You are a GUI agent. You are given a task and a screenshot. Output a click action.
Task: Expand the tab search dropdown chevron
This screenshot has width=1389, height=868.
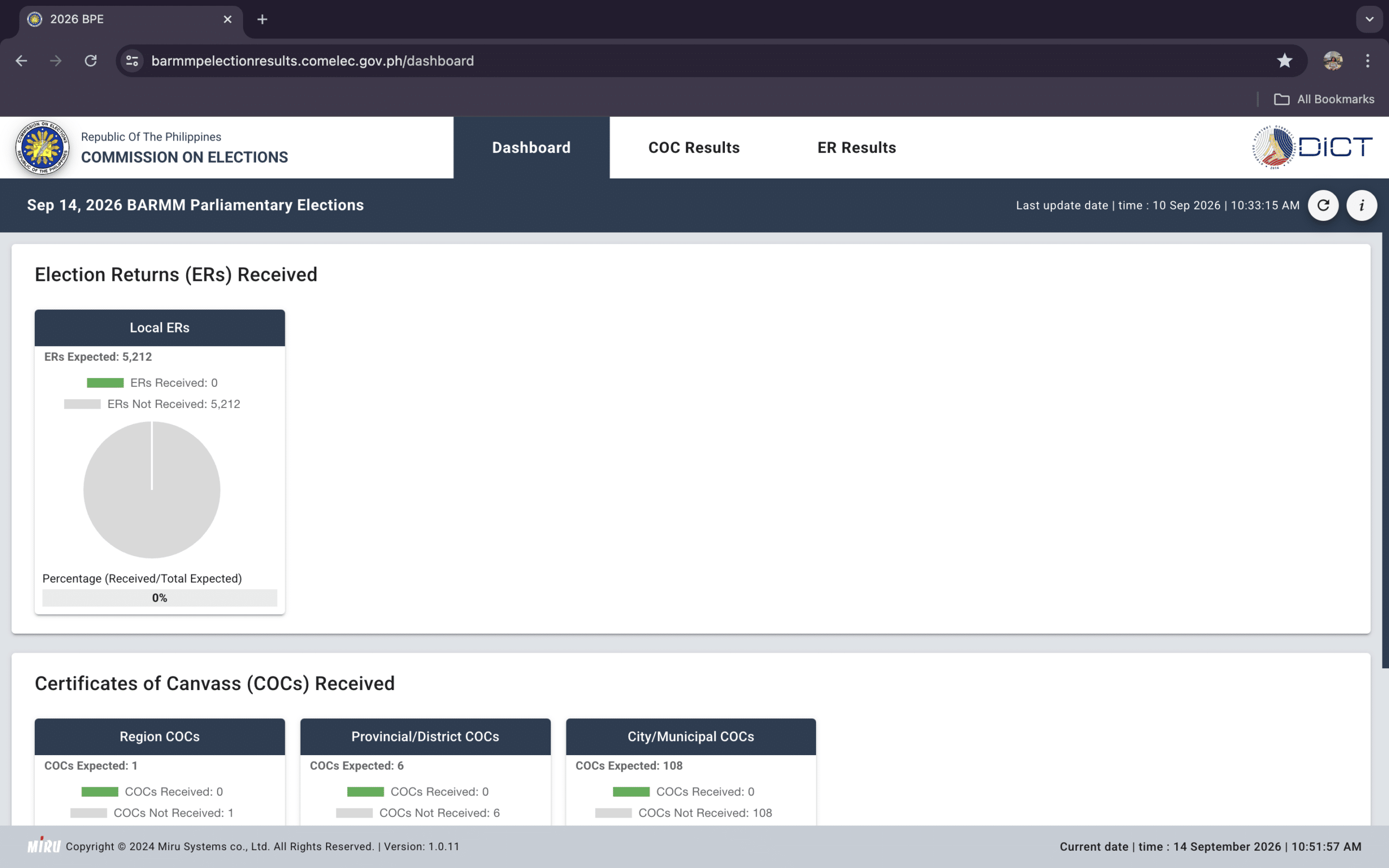point(1369,20)
